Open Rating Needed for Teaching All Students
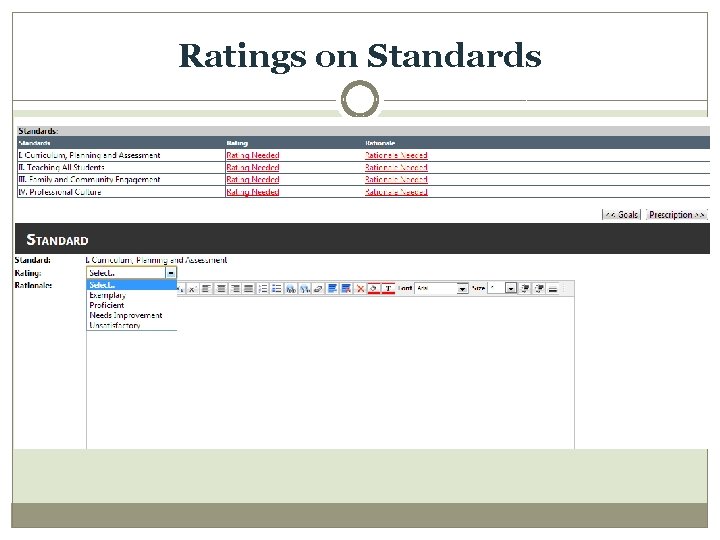 click(253, 168)
